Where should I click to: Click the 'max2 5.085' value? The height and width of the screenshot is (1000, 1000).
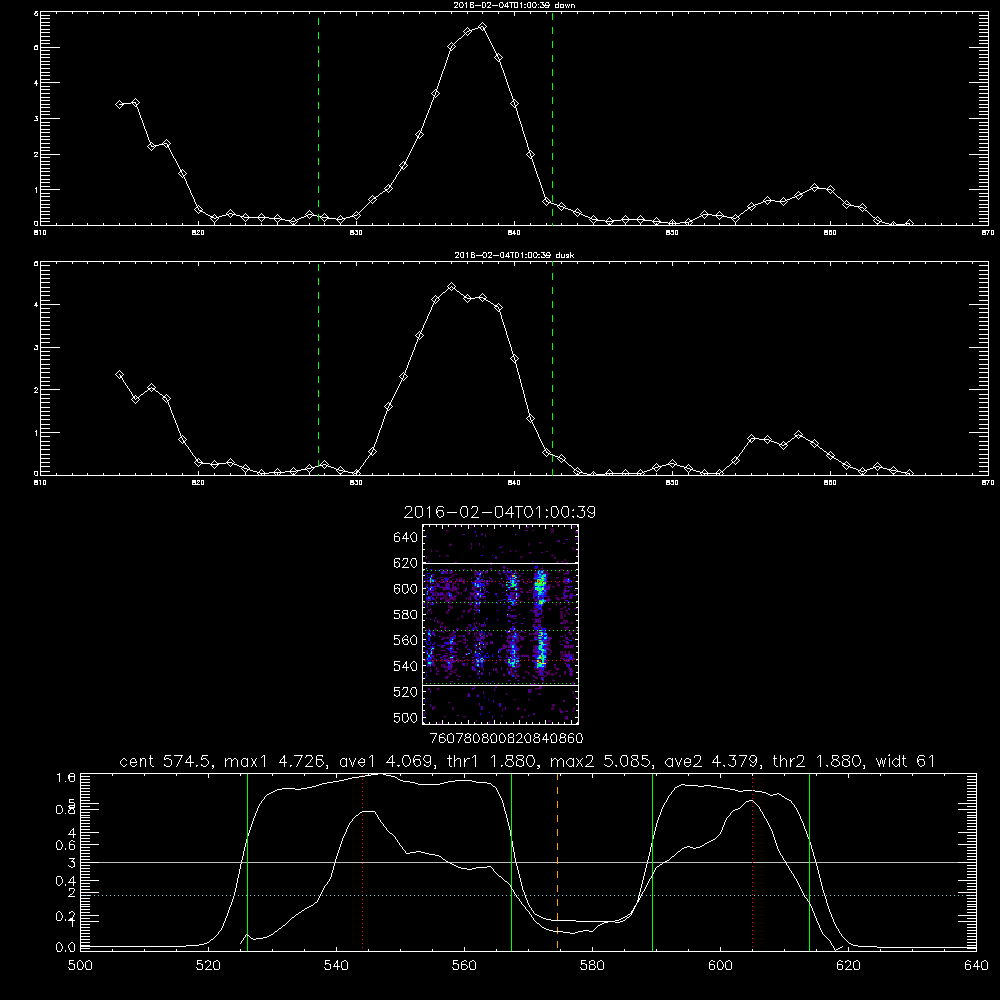(601, 761)
